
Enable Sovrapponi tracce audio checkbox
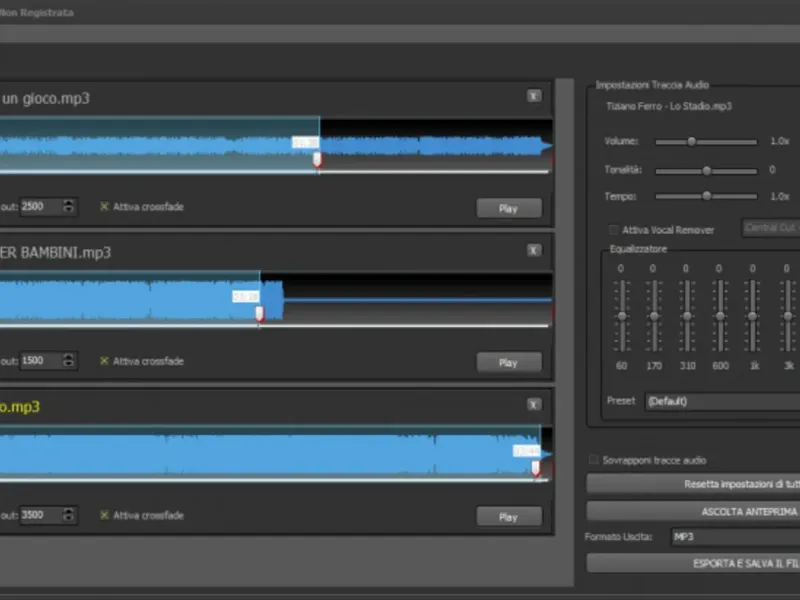(x=593, y=460)
